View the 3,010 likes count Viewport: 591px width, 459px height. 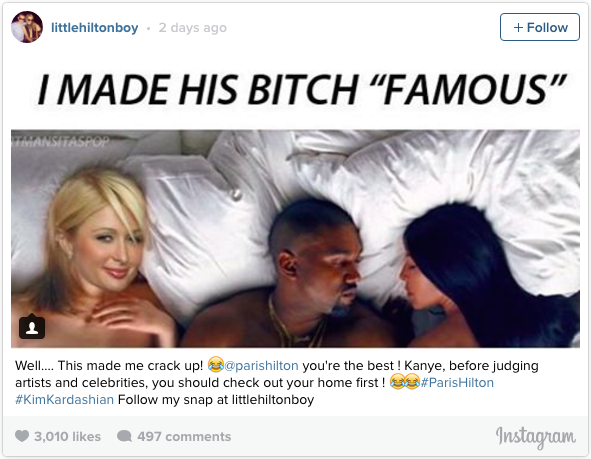click(67, 436)
